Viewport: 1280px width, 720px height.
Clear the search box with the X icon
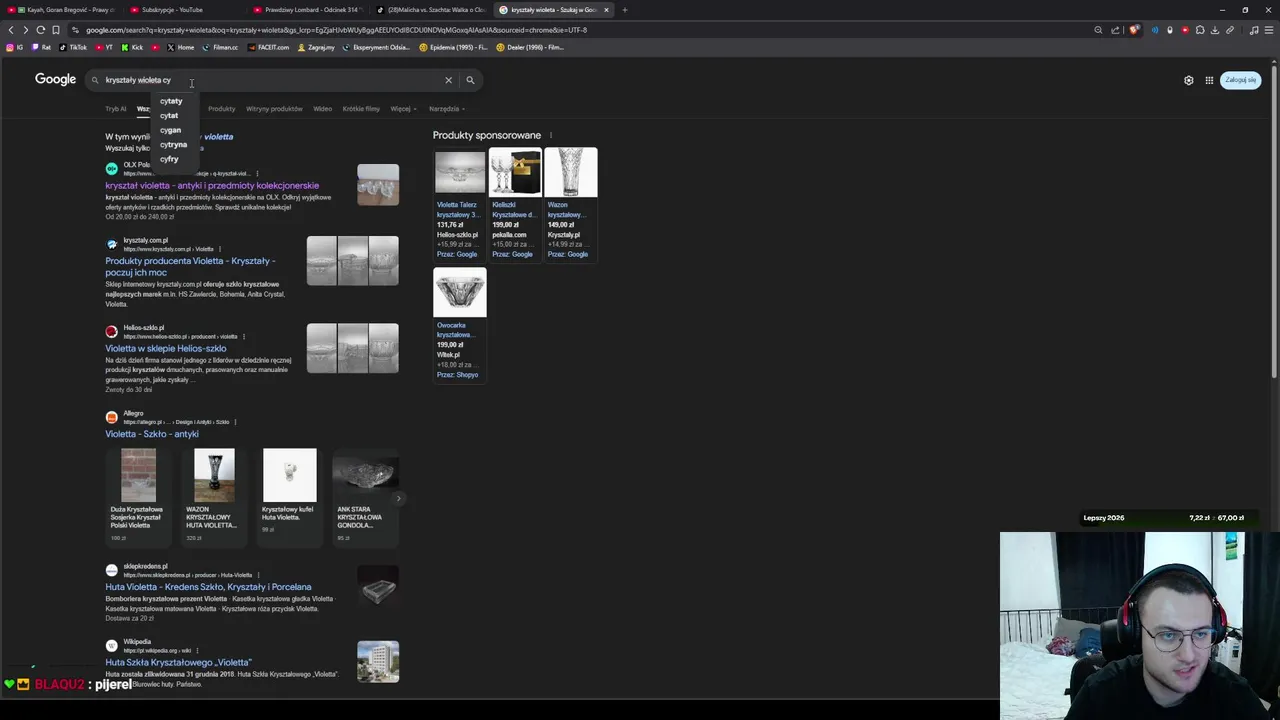pos(448,80)
